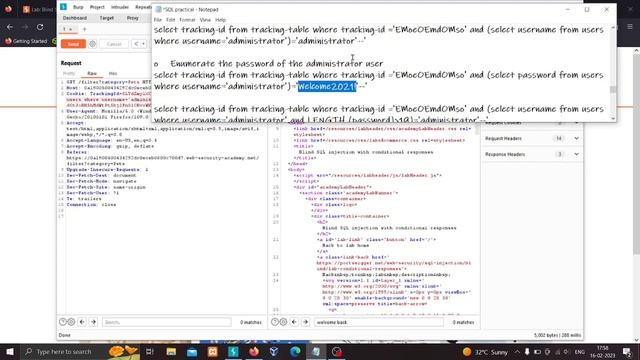Open the Getting Started bookmark in Firefox

[x=26, y=41]
